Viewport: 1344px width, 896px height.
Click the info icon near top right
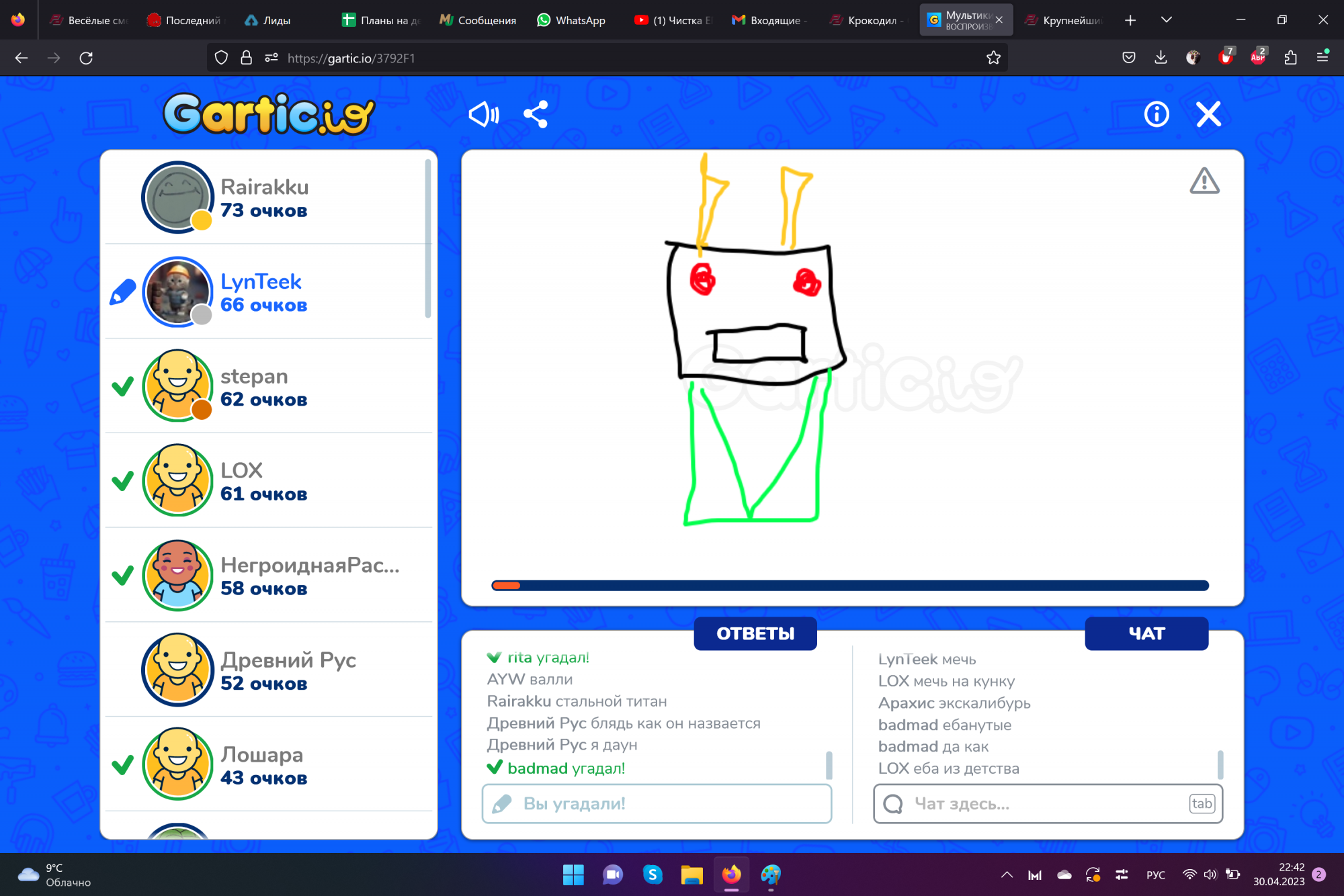[x=1156, y=114]
